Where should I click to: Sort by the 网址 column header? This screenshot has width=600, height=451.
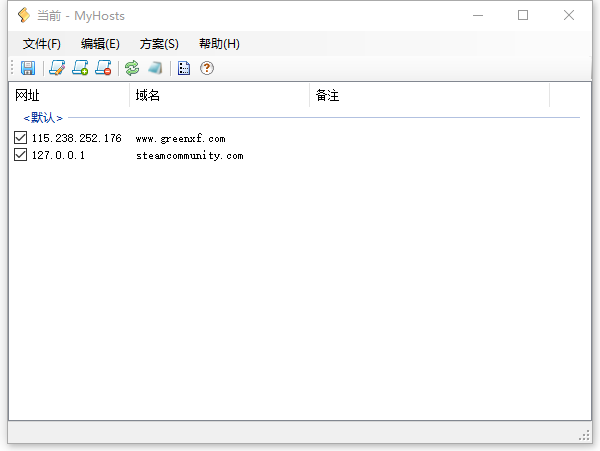coord(69,95)
